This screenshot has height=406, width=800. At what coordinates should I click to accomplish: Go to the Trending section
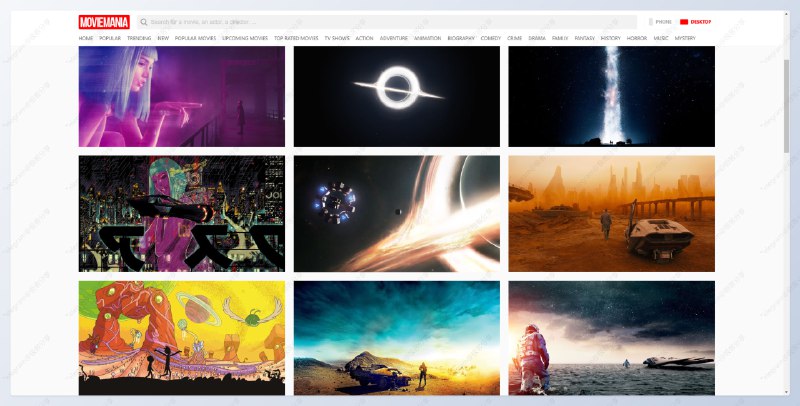[139, 38]
